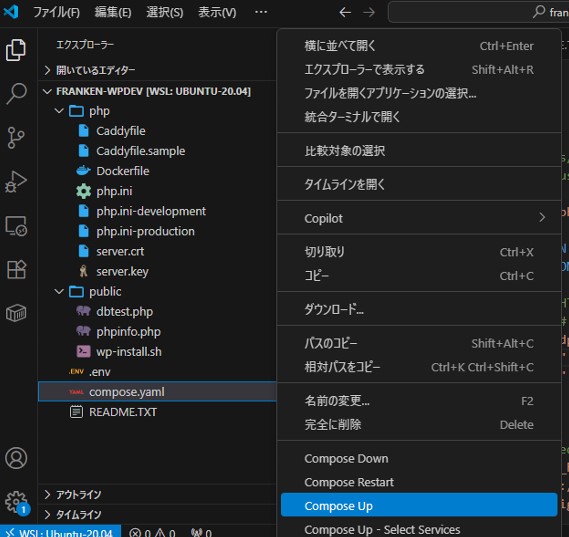Choose 名前の変更... from context menu
The height and width of the screenshot is (537, 569).
pyautogui.click(x=419, y=401)
